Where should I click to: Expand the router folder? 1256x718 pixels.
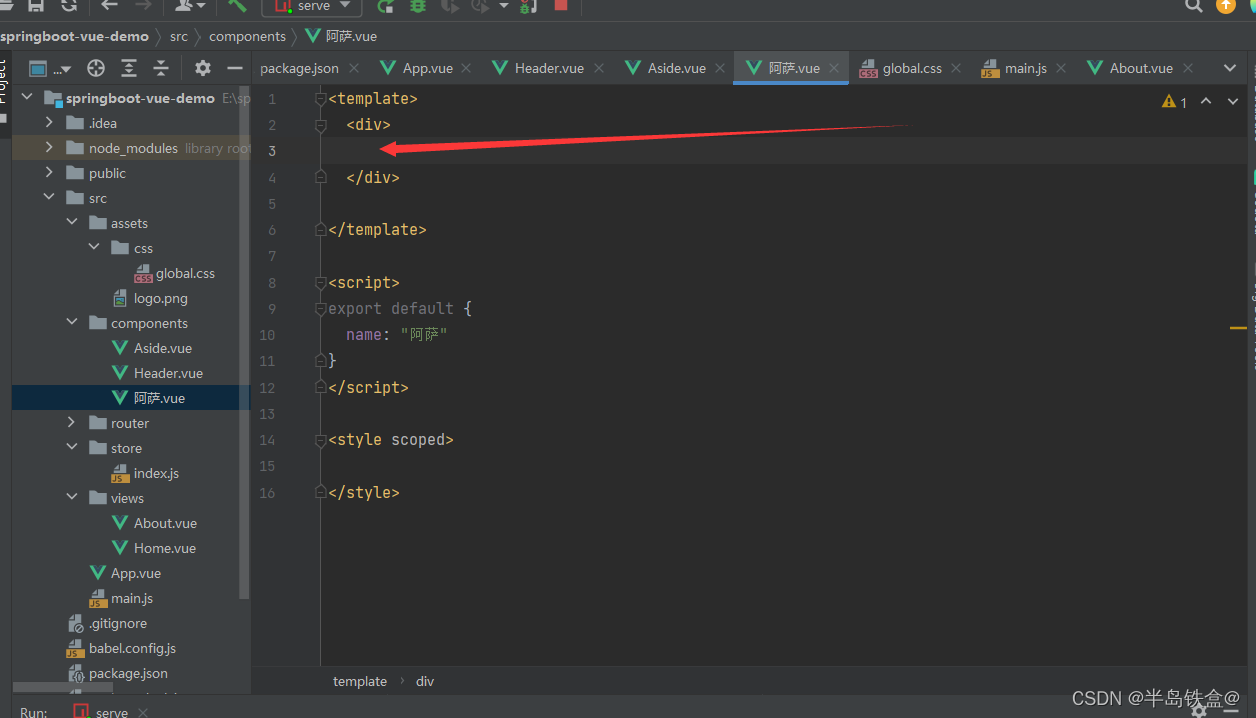pos(72,423)
